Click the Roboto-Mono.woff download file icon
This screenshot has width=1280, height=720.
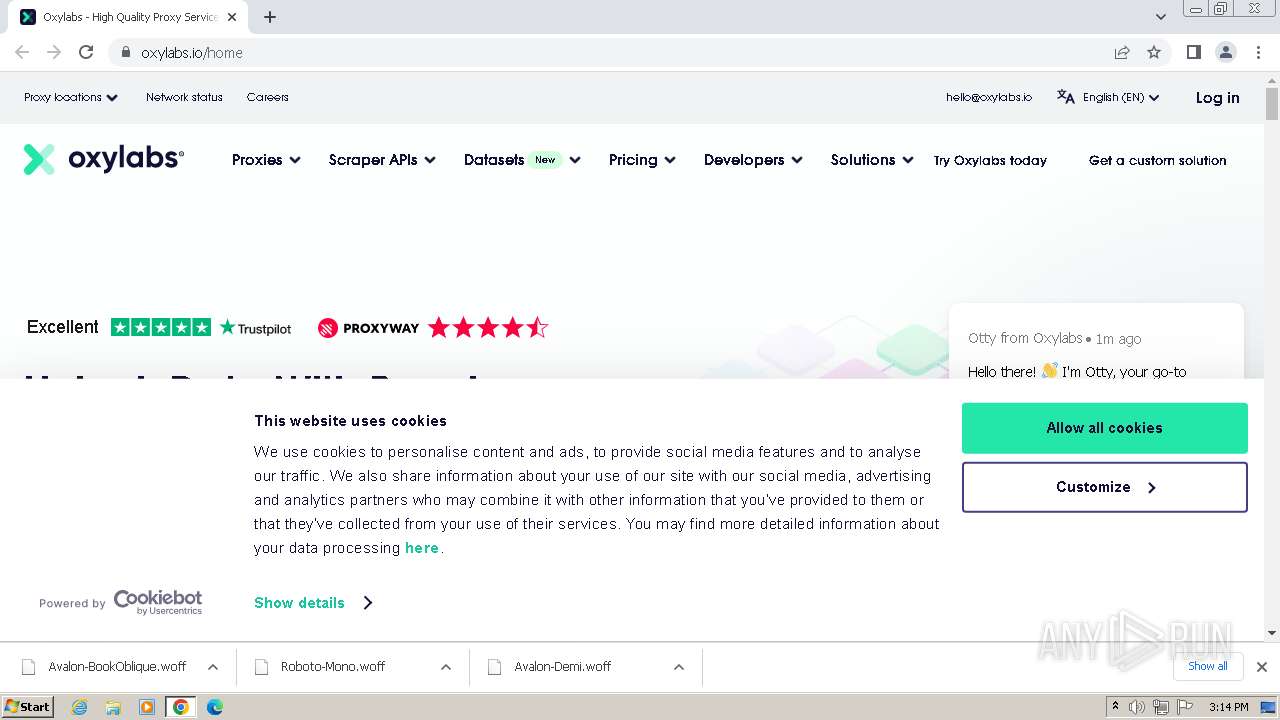coord(262,667)
